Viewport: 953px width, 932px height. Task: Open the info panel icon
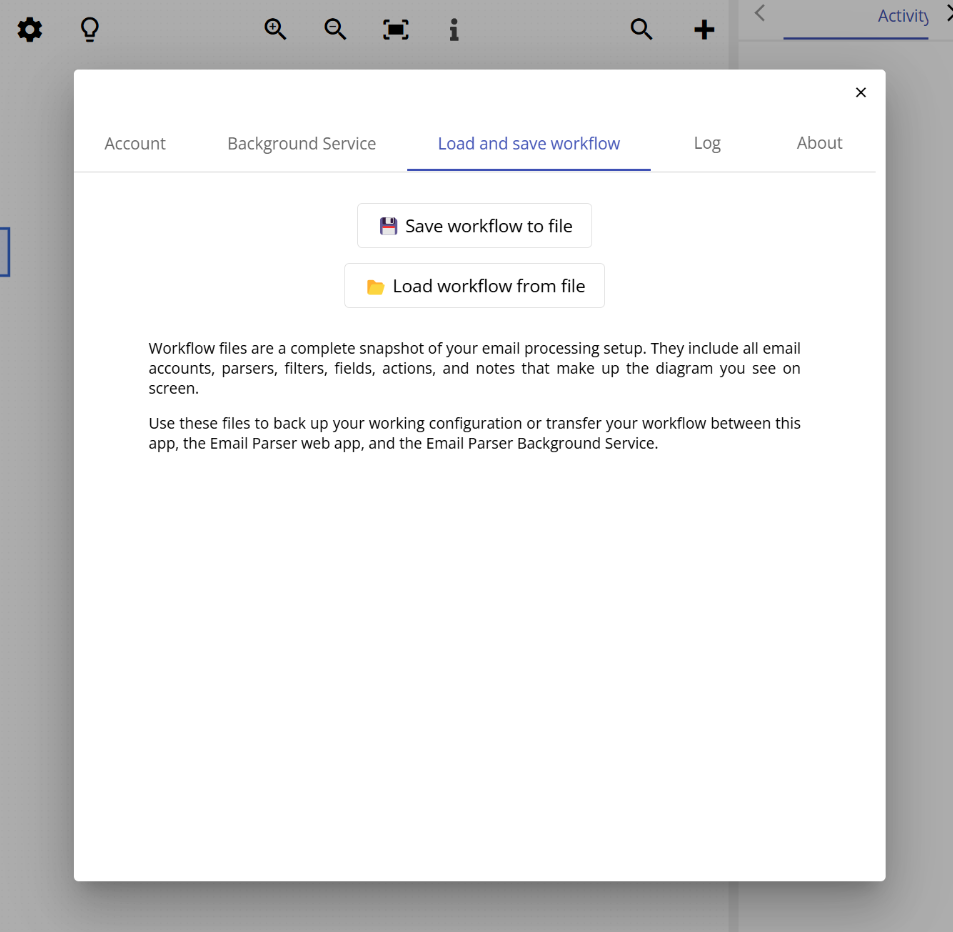[453, 29]
